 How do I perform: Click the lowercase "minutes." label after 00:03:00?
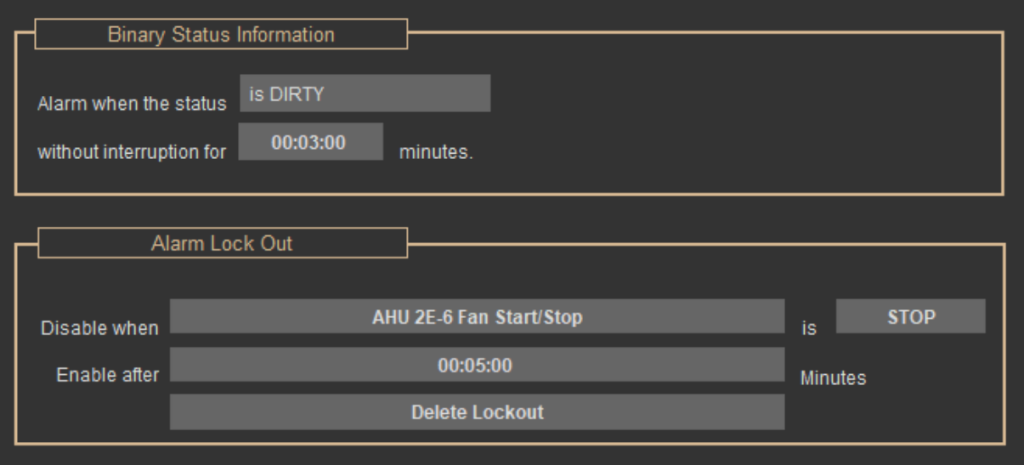point(436,153)
